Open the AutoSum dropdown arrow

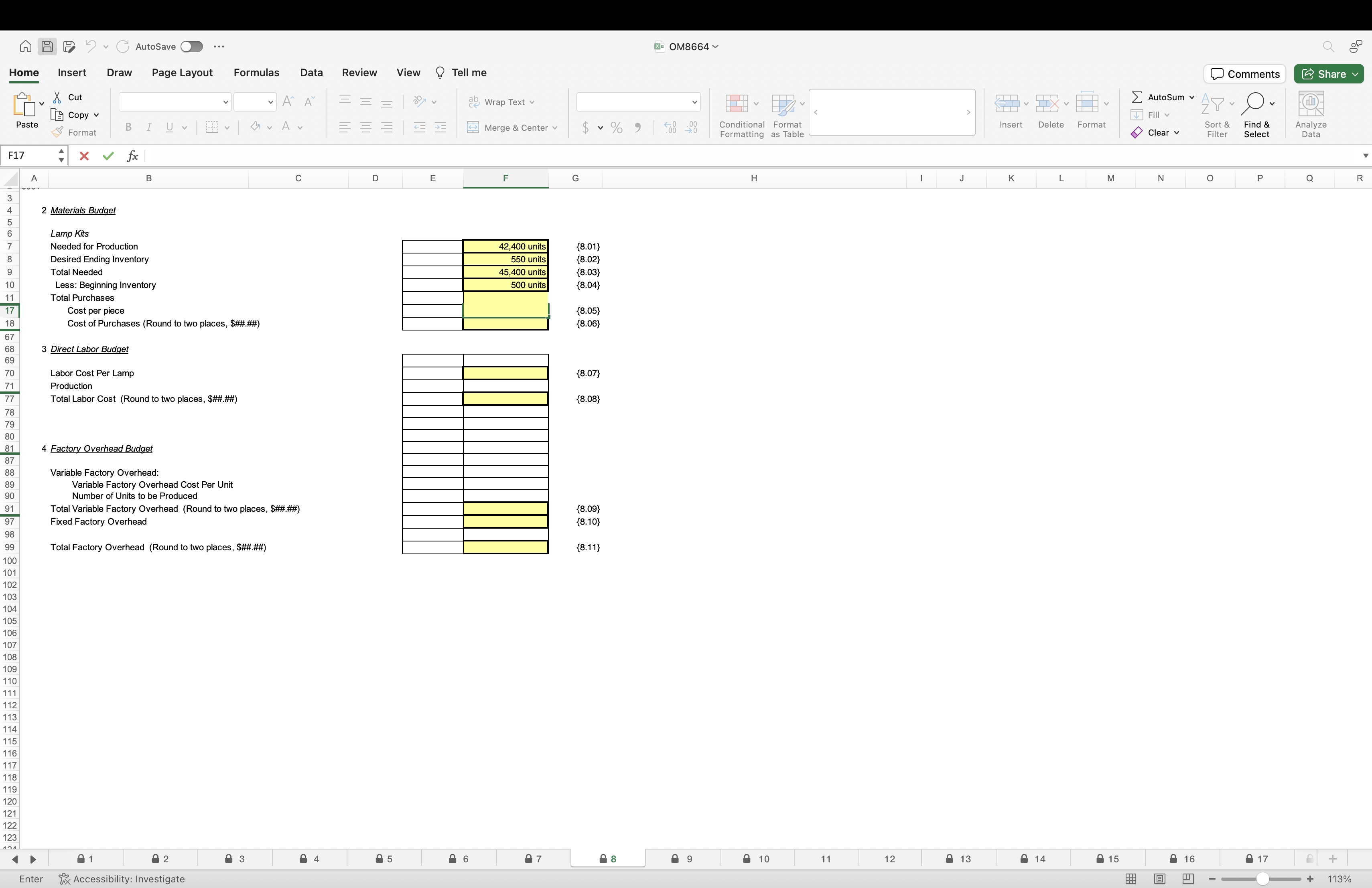click(x=1191, y=97)
